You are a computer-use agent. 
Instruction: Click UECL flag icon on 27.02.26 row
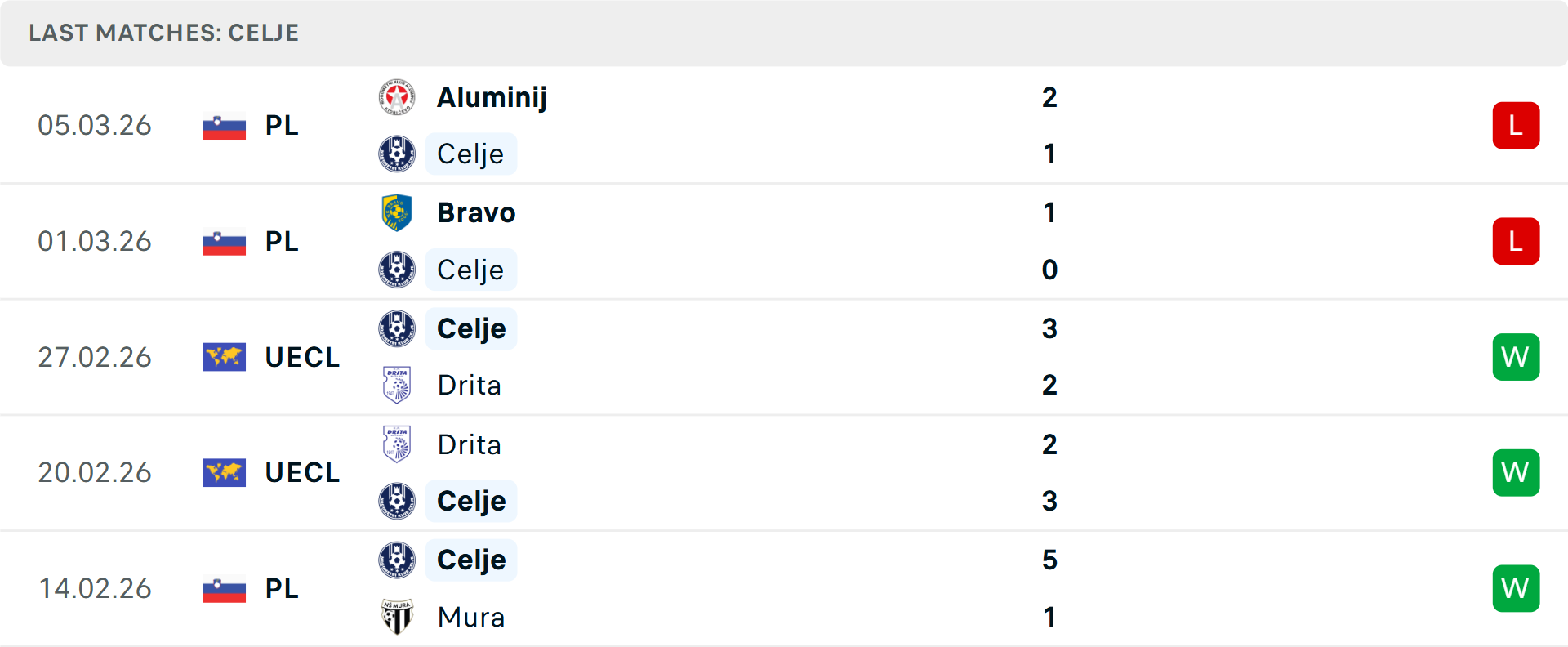pos(225,357)
